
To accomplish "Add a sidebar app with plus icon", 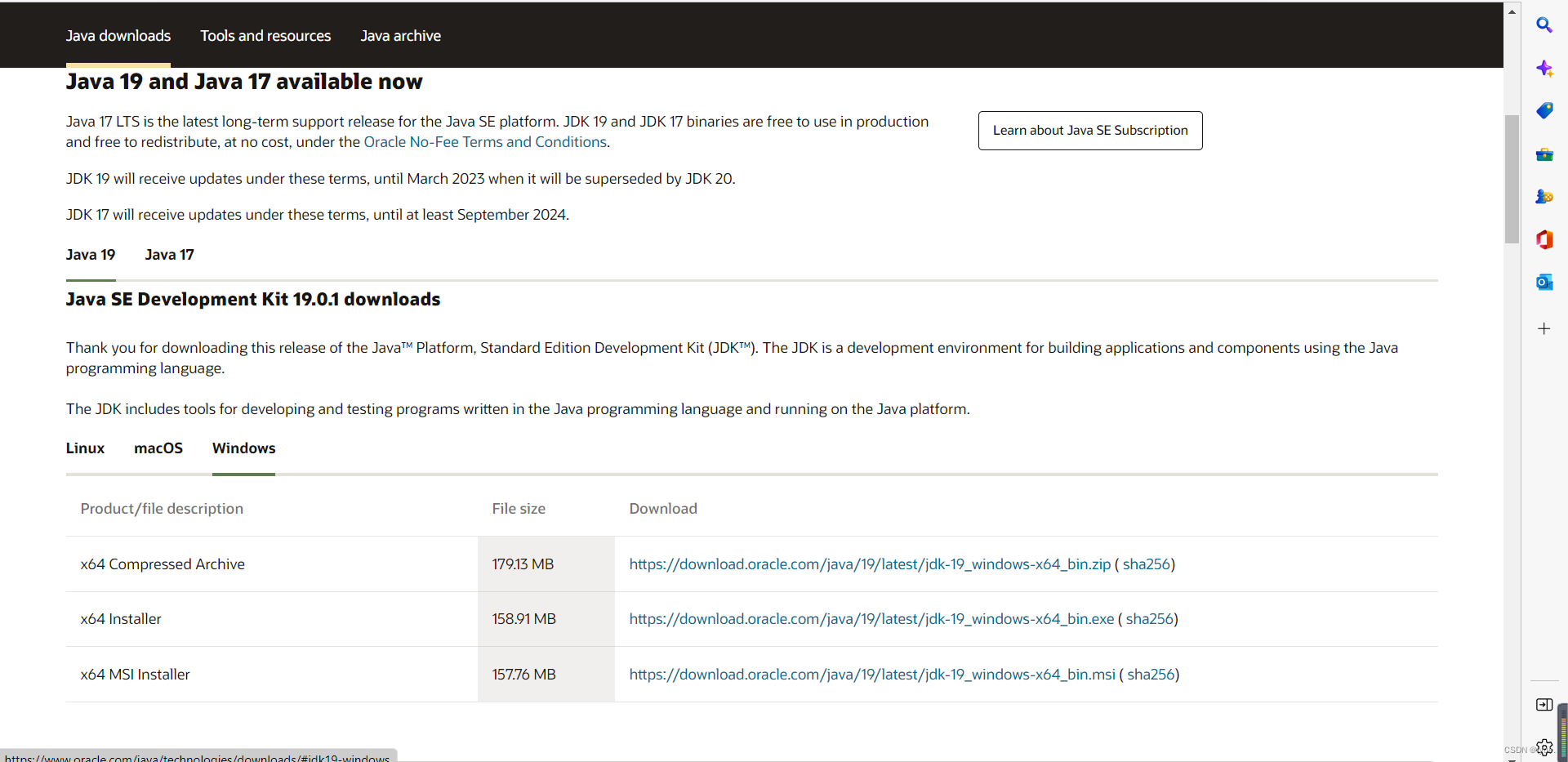I will [1543, 328].
